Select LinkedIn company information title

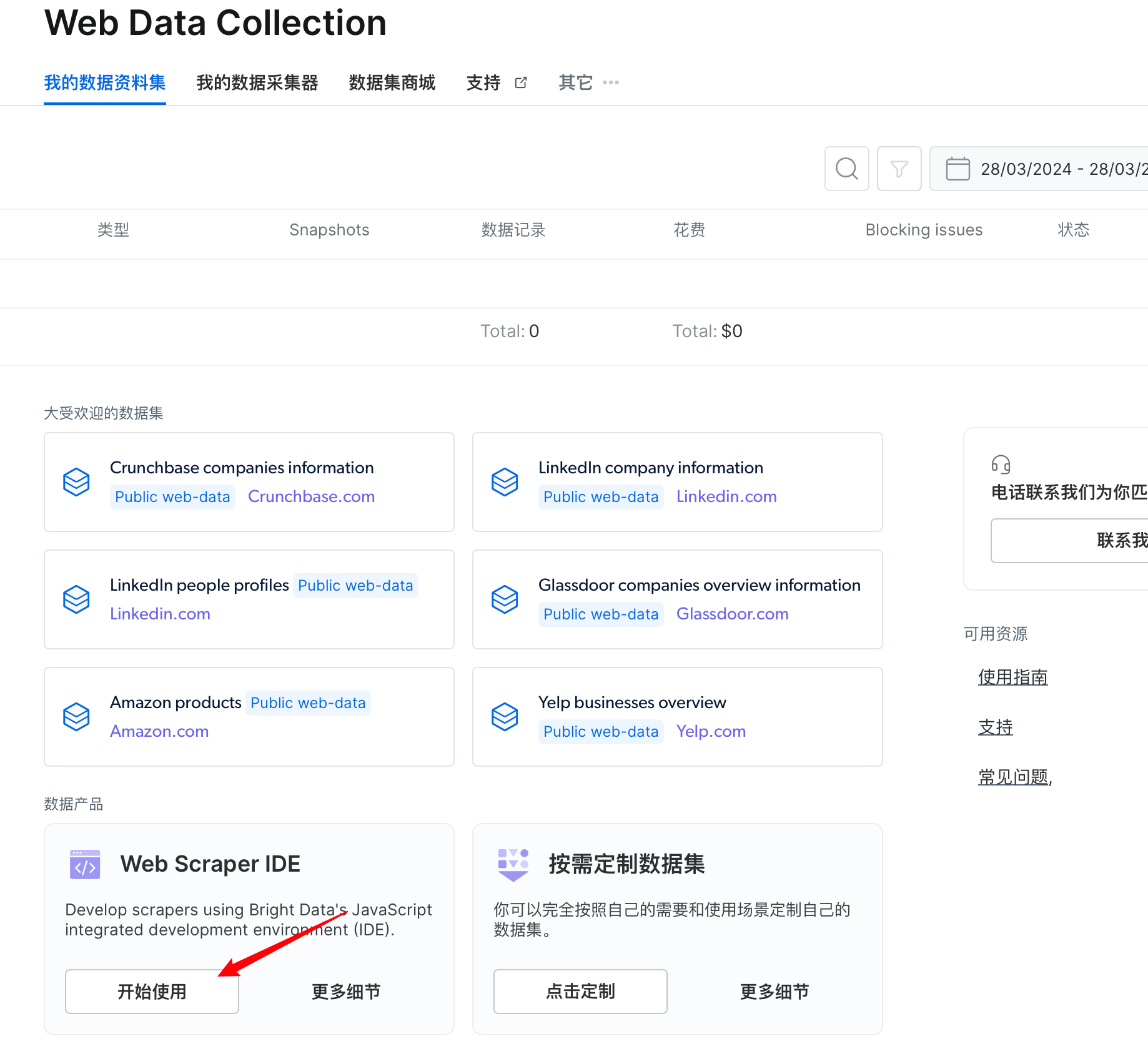pos(651,468)
